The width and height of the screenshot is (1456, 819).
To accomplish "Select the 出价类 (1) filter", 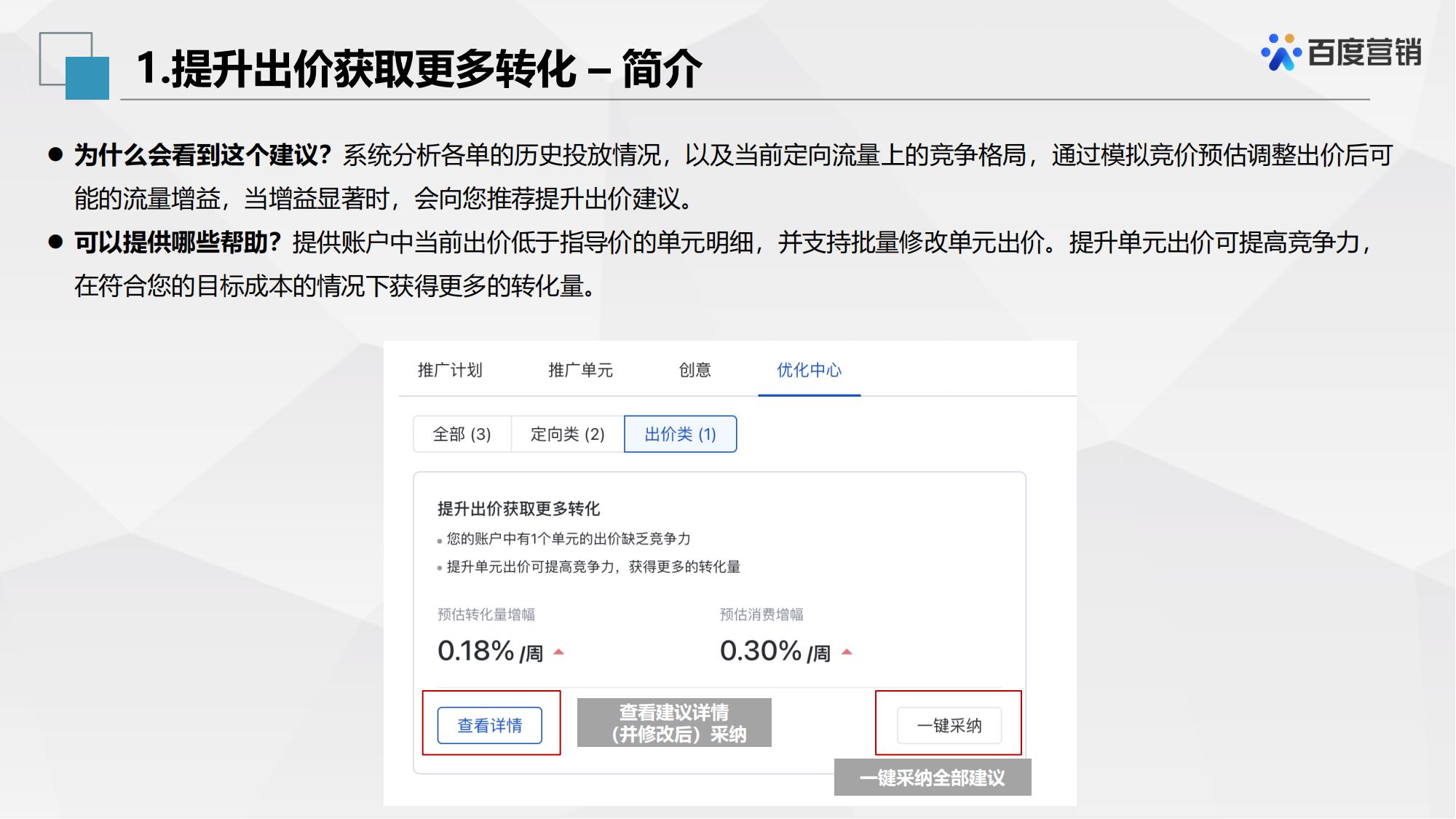I will [x=681, y=434].
